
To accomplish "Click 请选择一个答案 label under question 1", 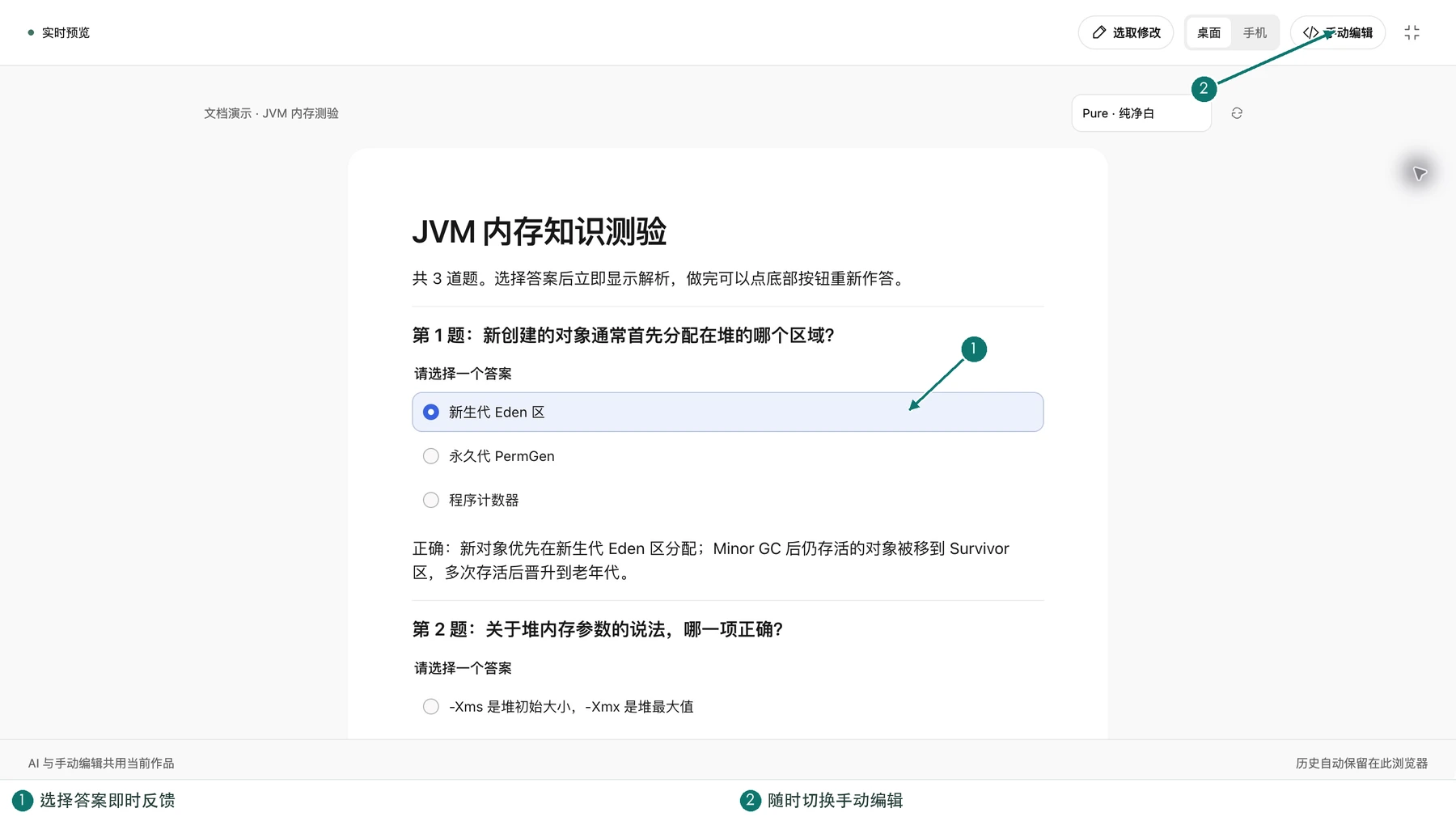I will click(463, 374).
